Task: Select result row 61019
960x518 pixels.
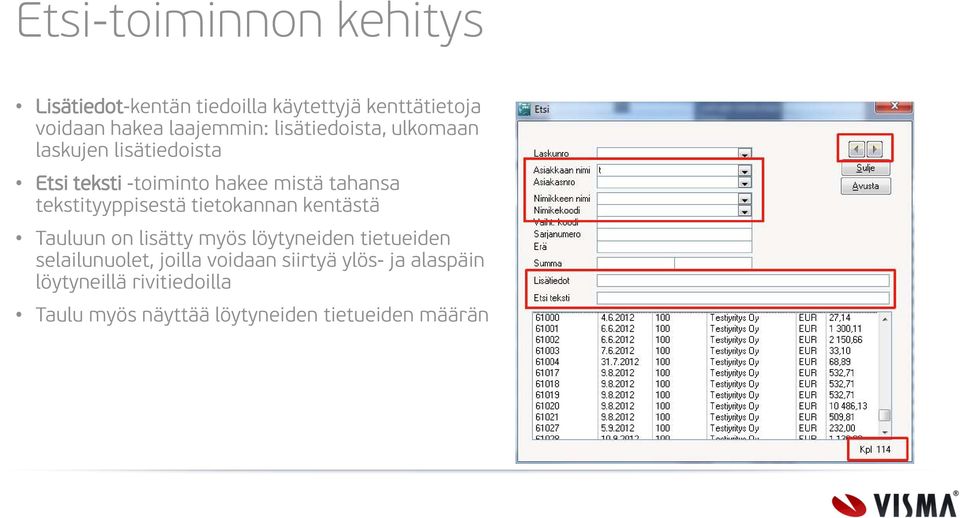Action: (x=706, y=395)
